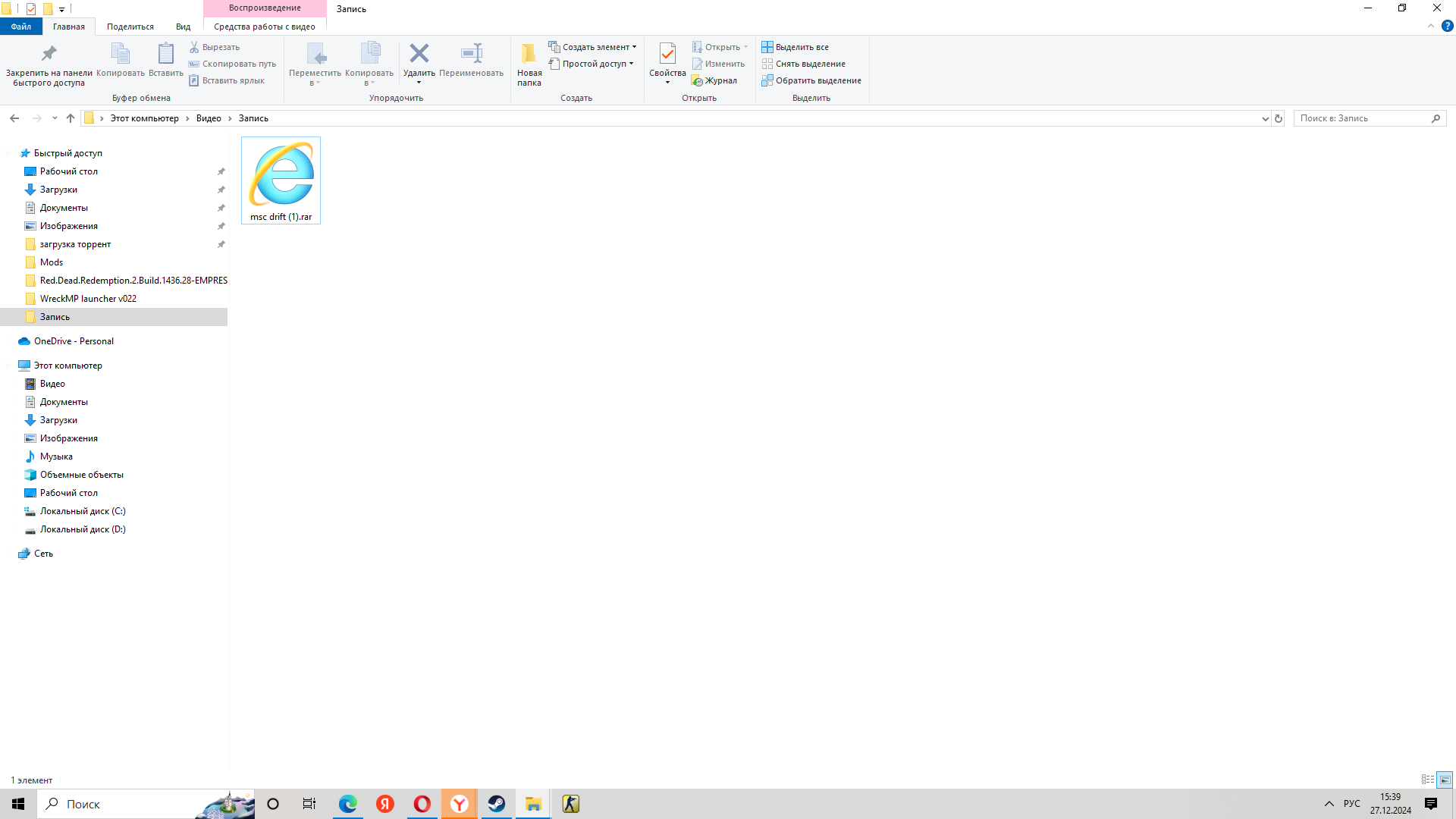Create a new folder with Новая папка

pyautogui.click(x=529, y=64)
